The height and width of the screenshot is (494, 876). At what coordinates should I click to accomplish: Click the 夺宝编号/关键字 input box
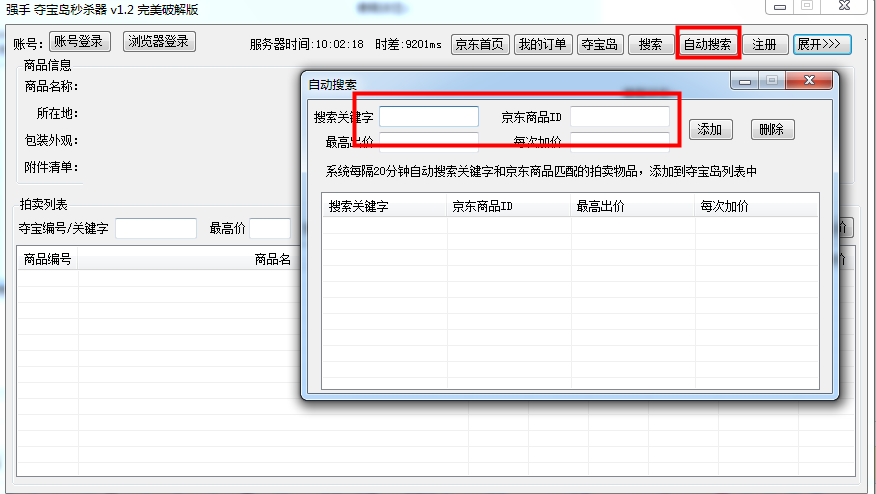click(156, 229)
